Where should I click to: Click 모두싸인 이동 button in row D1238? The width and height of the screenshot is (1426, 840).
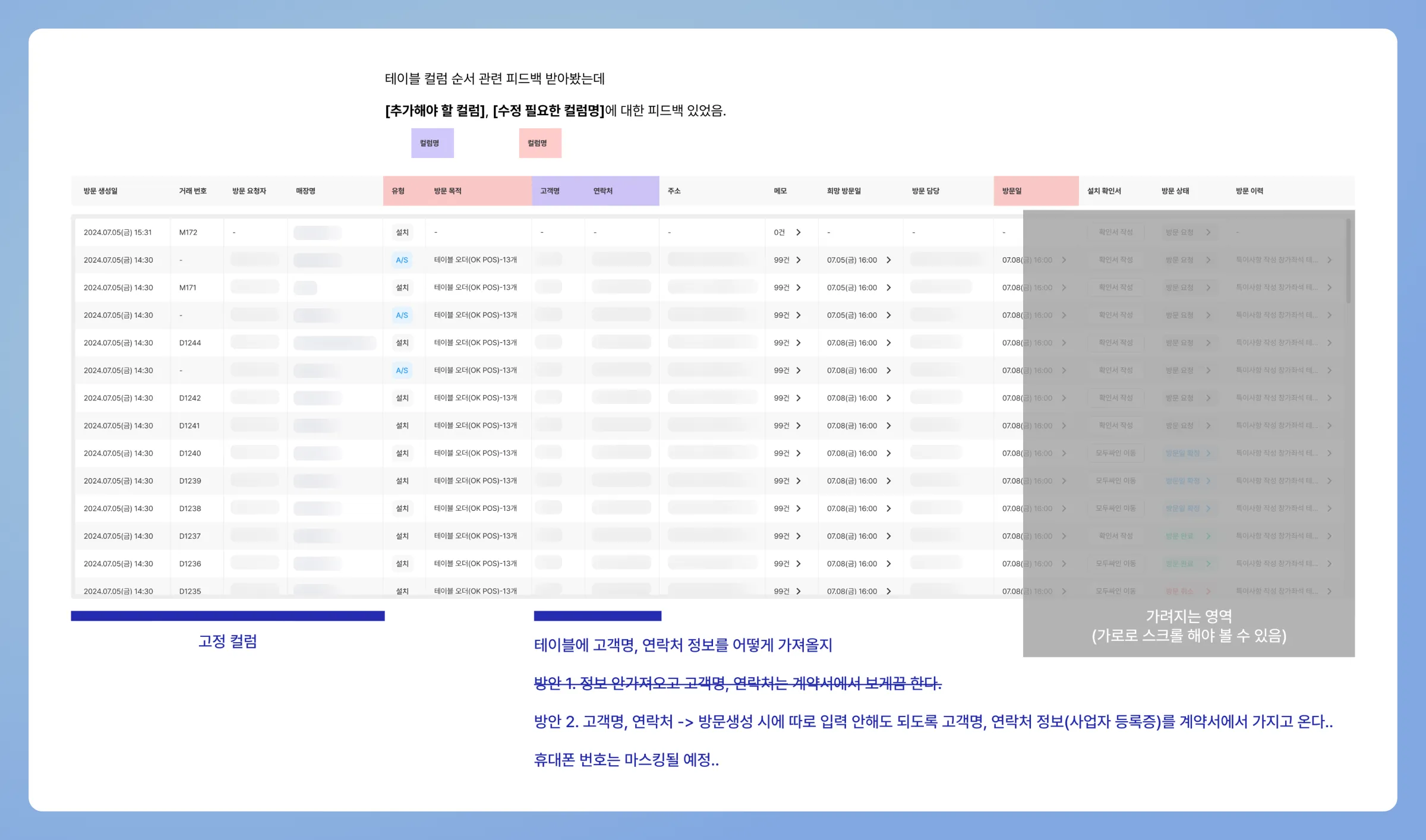[x=1116, y=509]
